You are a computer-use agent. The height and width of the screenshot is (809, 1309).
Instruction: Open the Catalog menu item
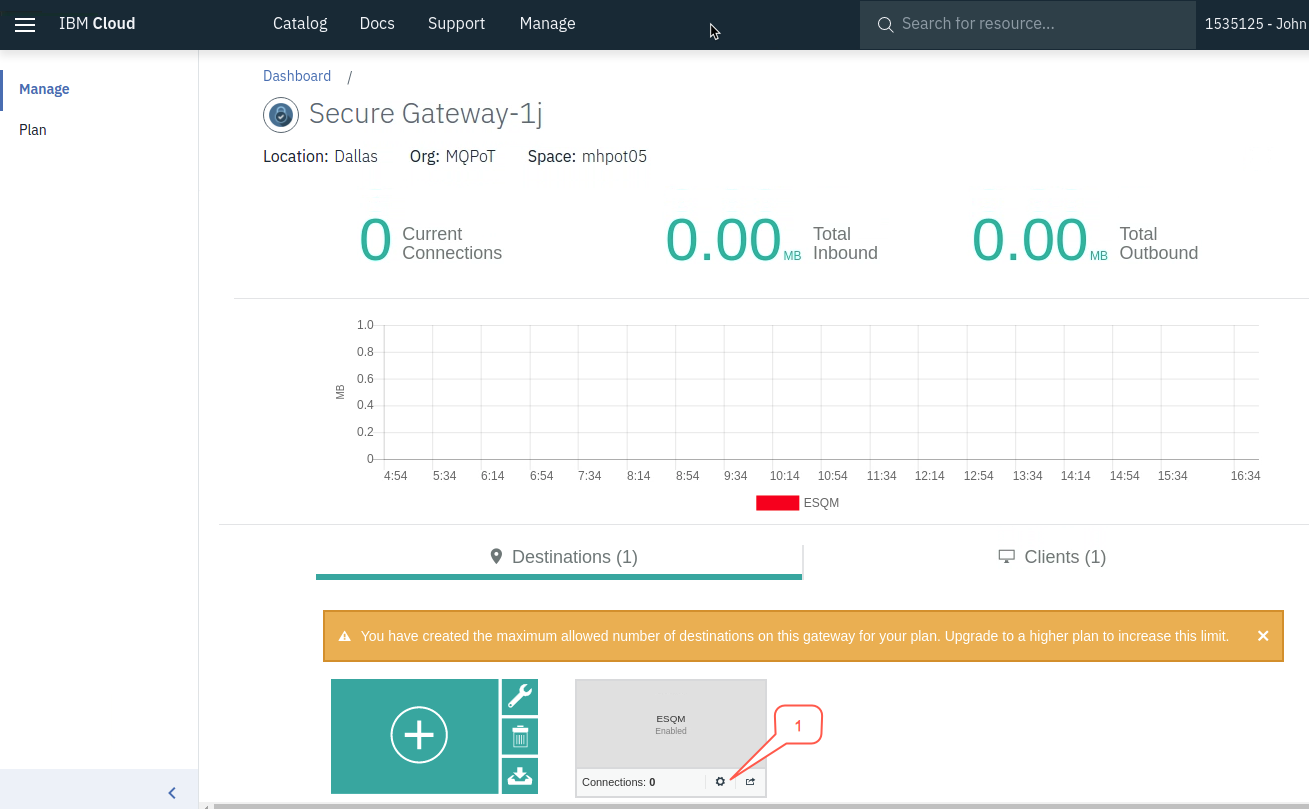point(300,24)
